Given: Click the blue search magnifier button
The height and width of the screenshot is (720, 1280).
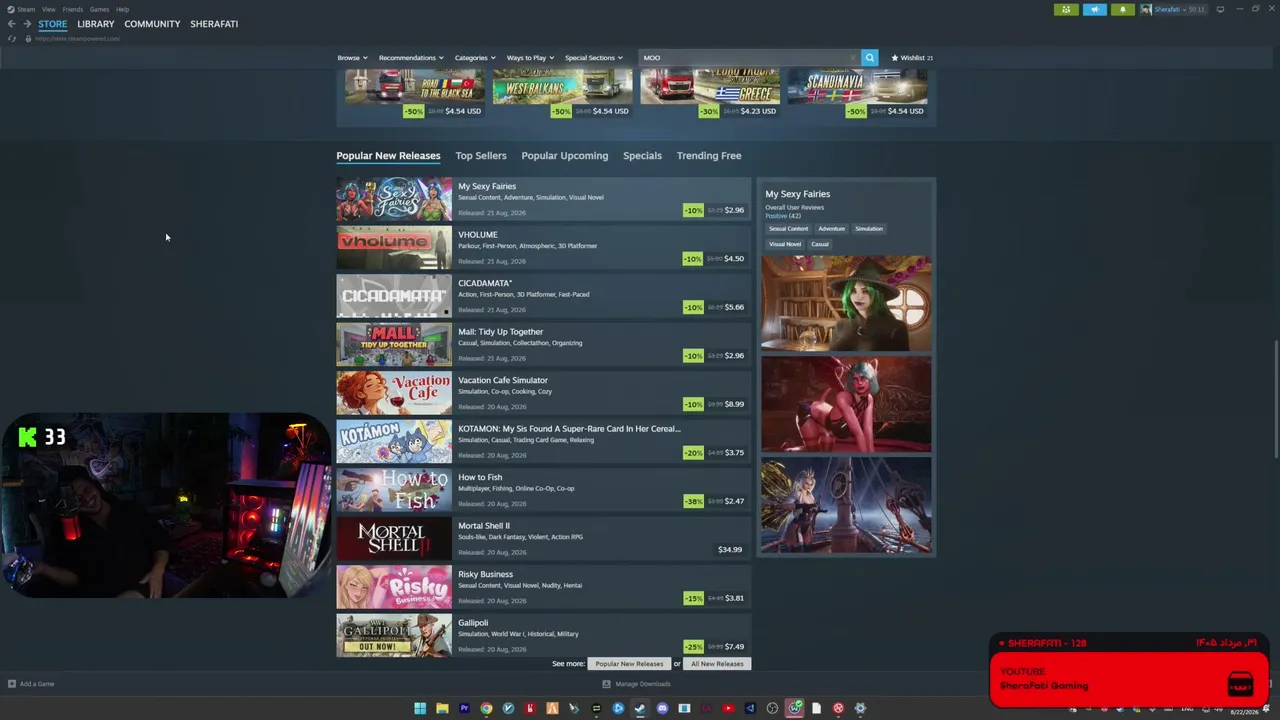Looking at the screenshot, I should point(870,58).
